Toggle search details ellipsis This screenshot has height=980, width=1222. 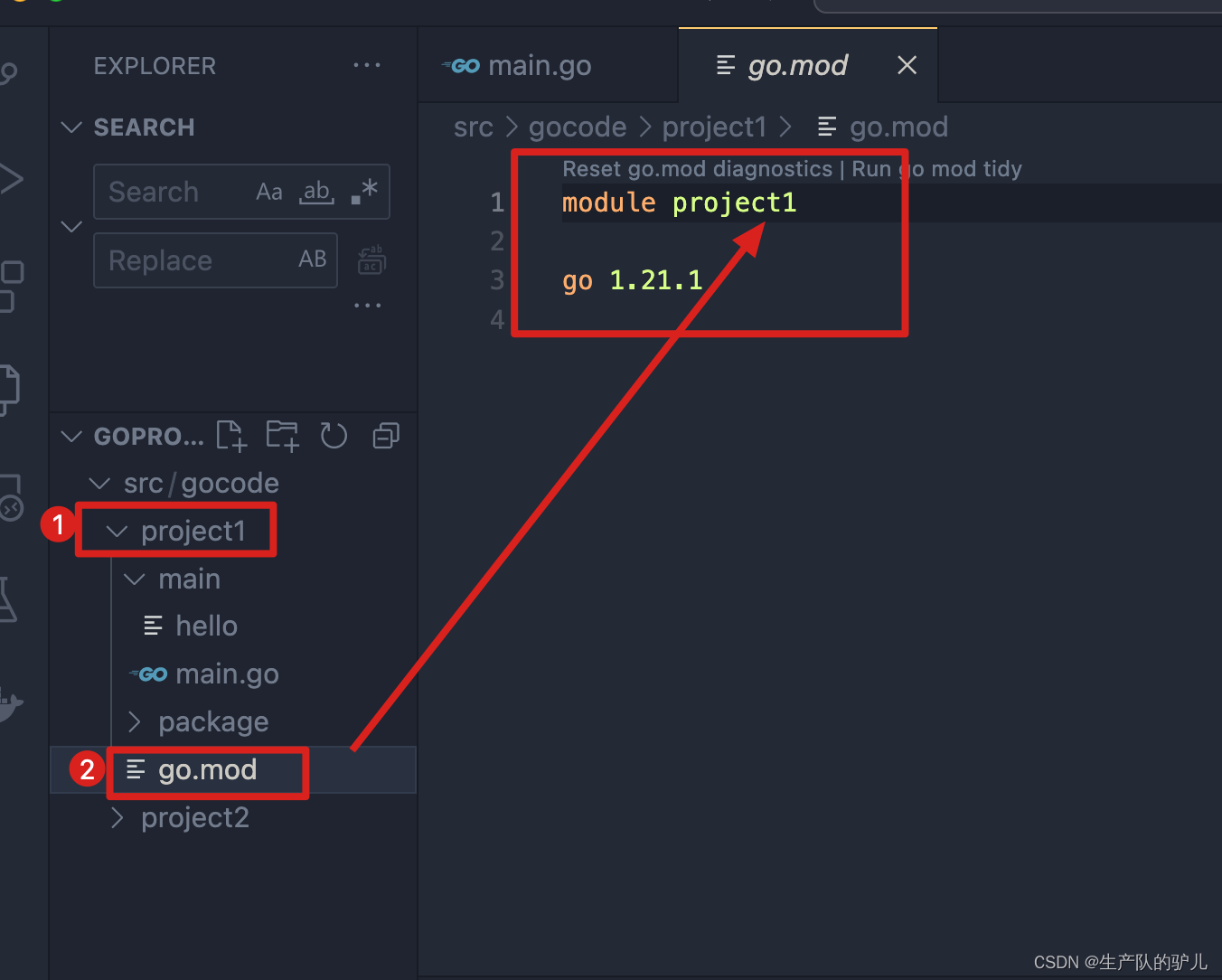(367, 306)
